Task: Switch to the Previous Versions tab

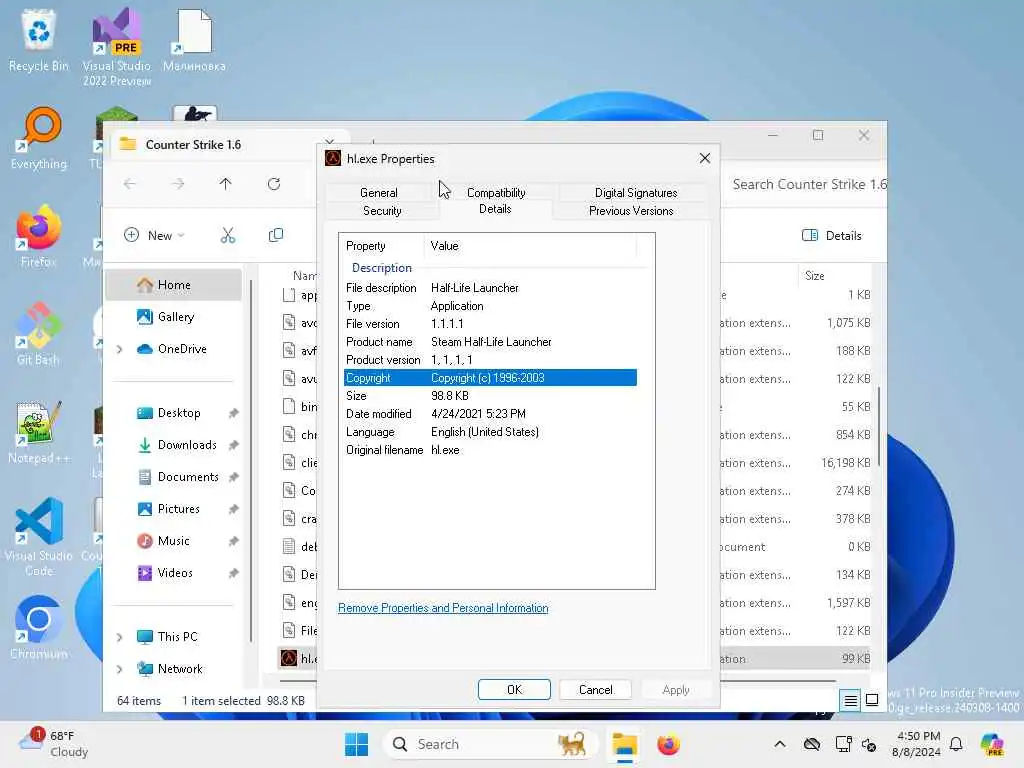Action: pos(631,211)
